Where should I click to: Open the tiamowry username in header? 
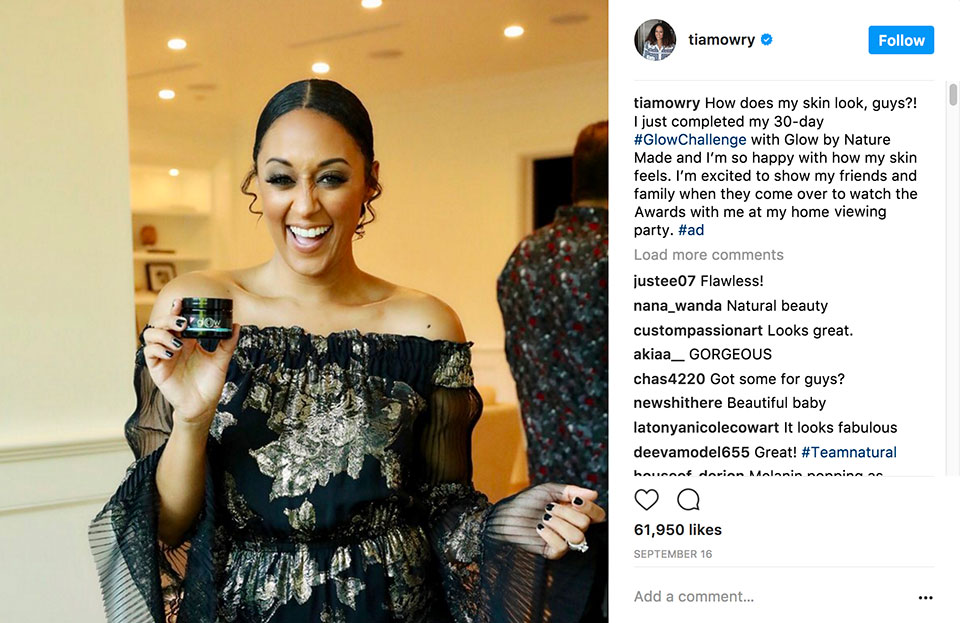point(721,40)
